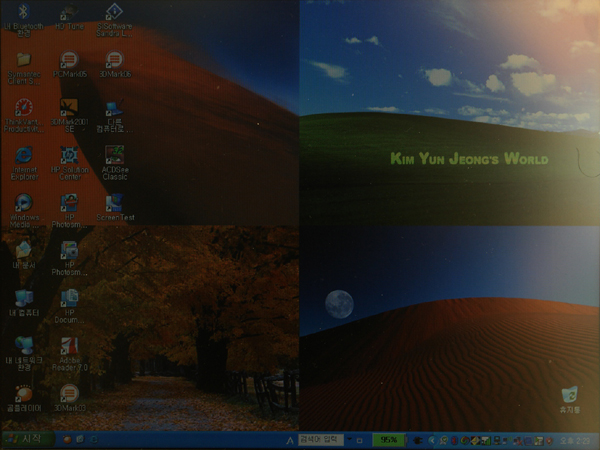600x450 pixels.
Task: Click the second quick launch taskbar icon
Action: point(80,440)
